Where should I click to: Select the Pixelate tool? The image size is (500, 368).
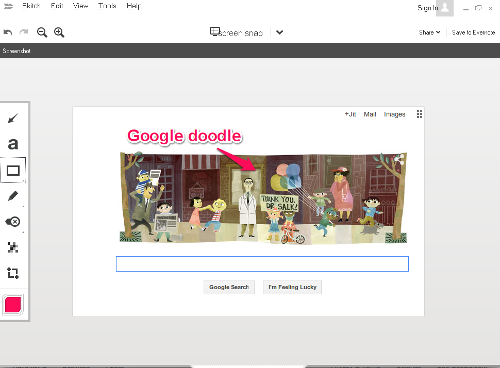pos(13,247)
